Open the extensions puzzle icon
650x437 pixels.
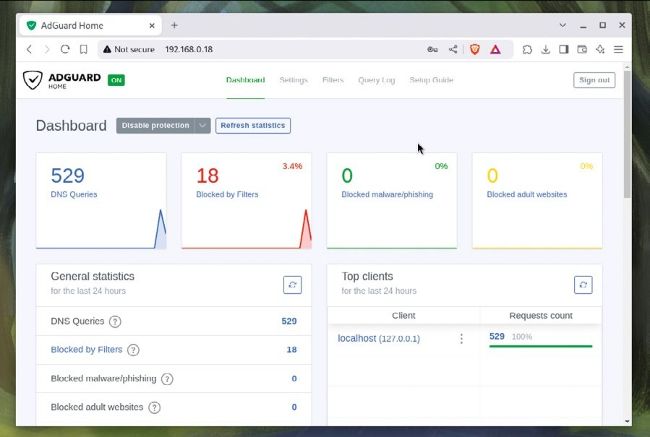tap(527, 49)
